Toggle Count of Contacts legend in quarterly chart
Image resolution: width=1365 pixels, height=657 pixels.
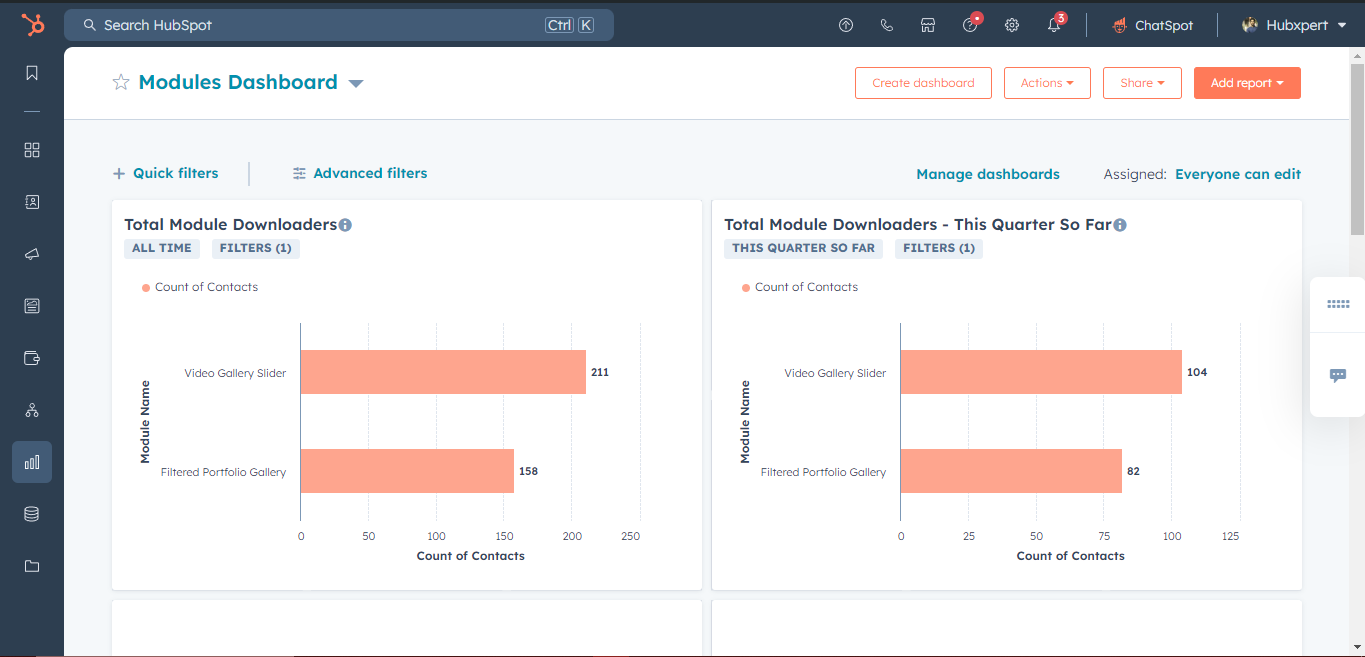800,287
